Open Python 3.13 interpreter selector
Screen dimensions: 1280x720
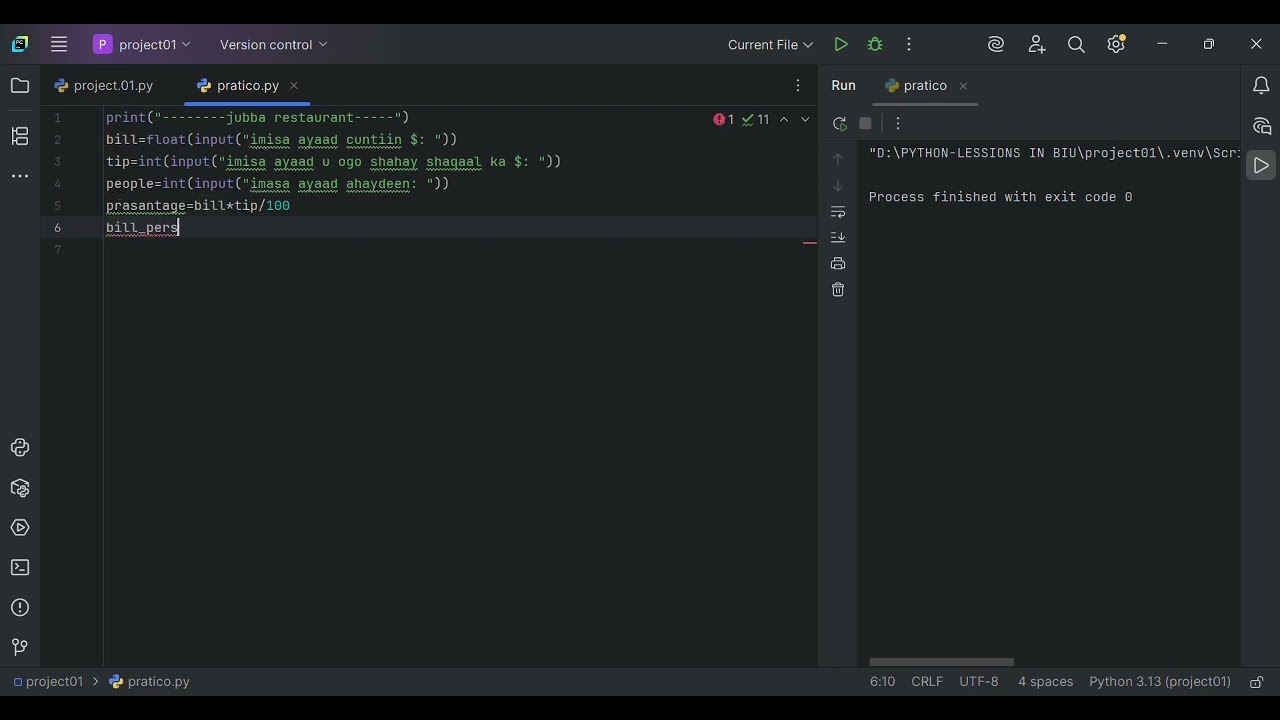coord(1160,682)
